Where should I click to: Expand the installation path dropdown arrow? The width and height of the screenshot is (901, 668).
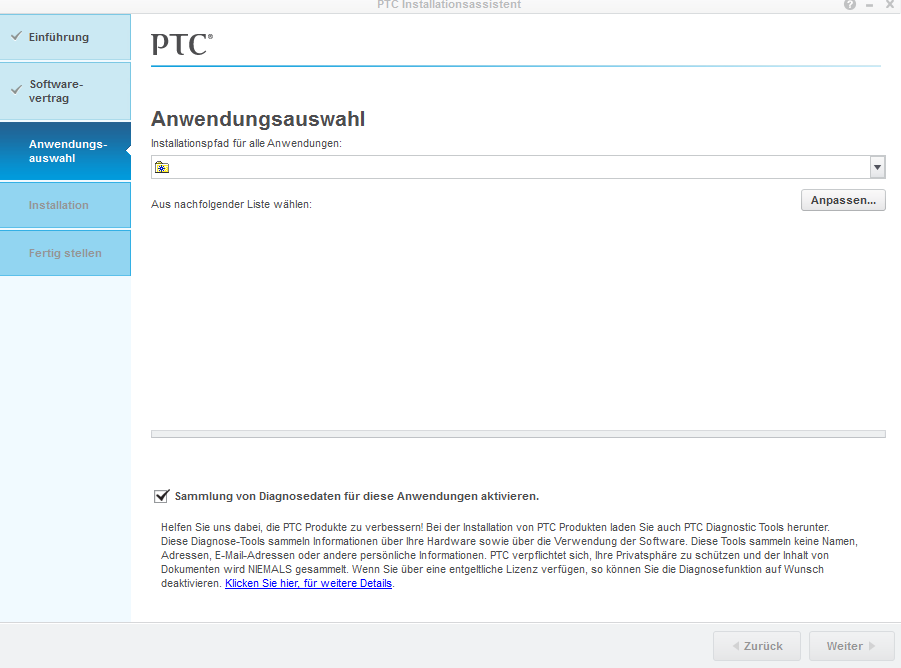pyautogui.click(x=877, y=167)
